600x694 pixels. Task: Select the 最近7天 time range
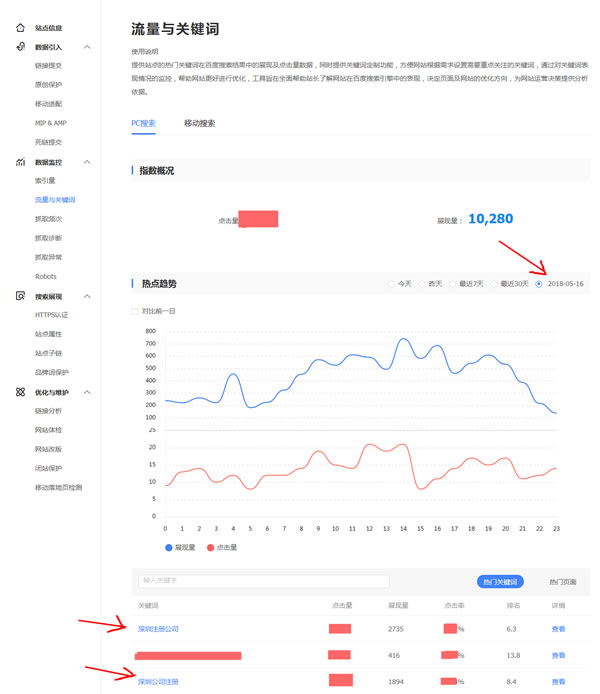[453, 284]
